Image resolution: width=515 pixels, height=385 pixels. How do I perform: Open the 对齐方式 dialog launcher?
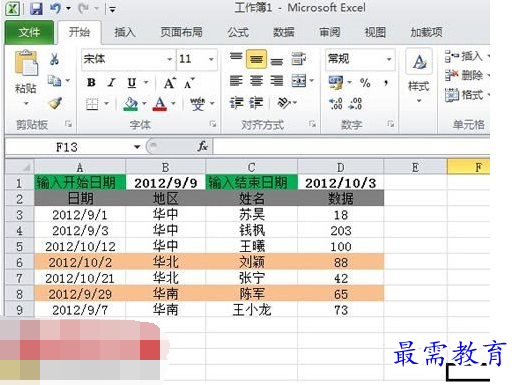312,124
